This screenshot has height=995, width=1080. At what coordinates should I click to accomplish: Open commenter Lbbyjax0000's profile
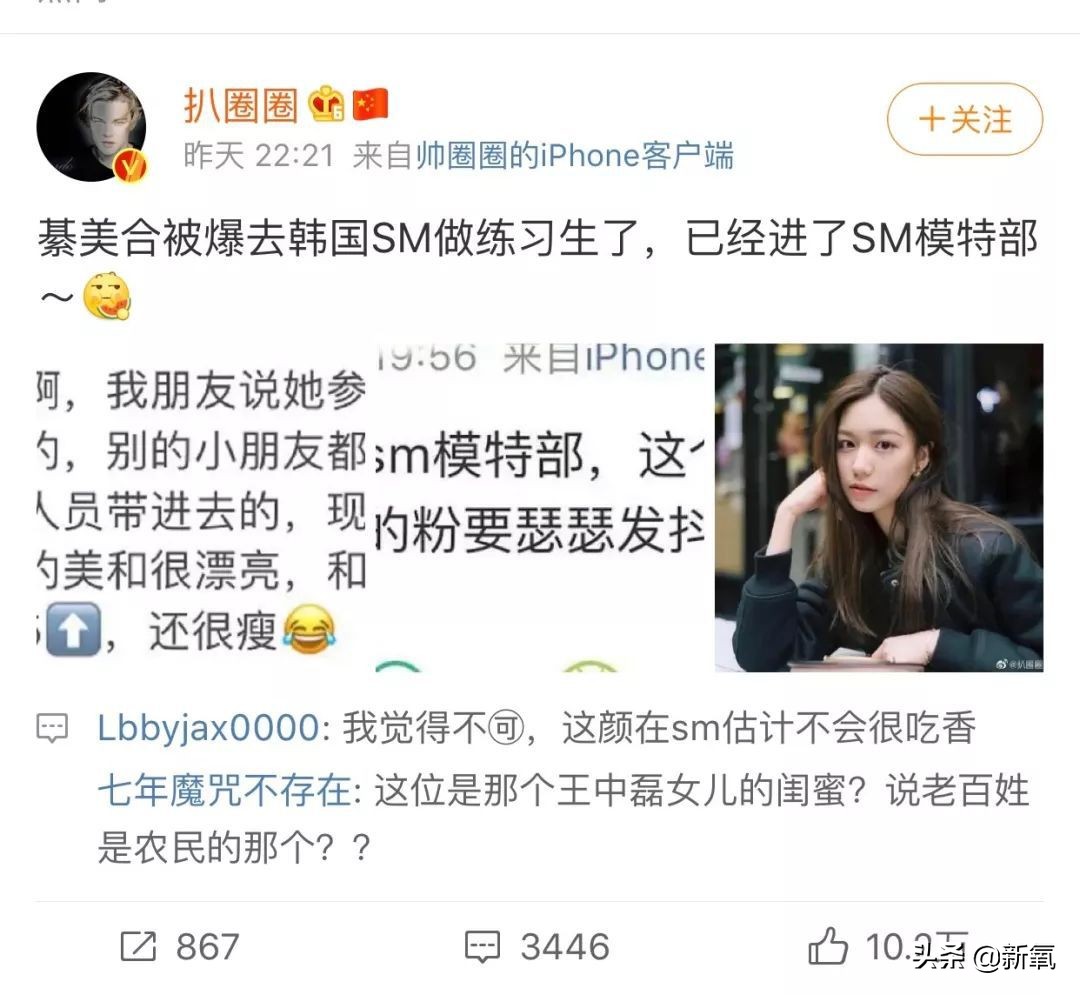(208, 728)
